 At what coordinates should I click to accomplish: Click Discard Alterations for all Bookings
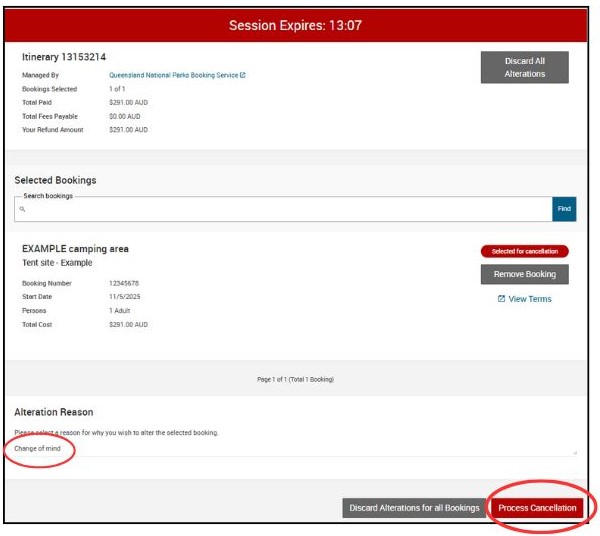[414, 508]
